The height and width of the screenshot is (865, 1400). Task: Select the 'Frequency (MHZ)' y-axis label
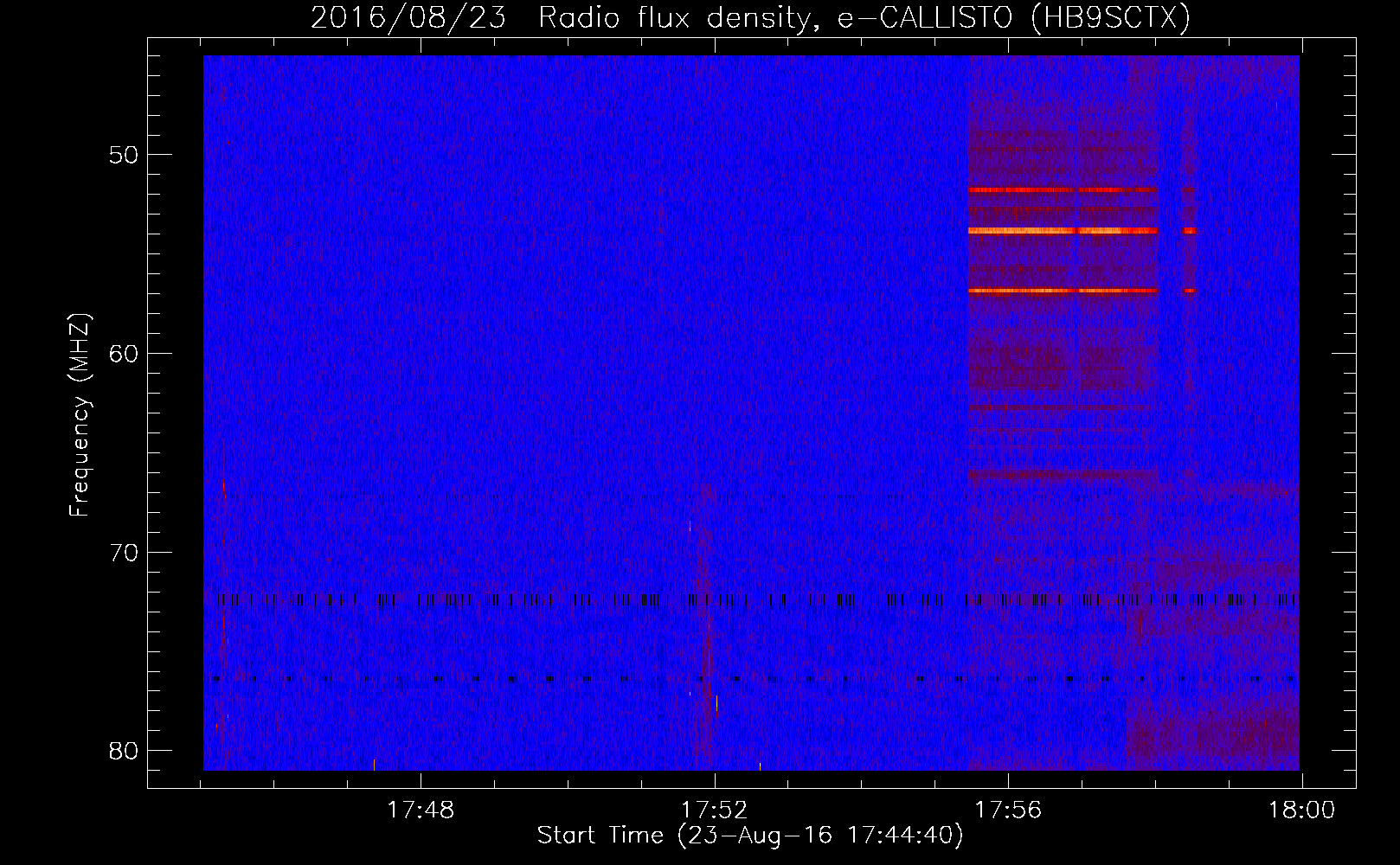point(80,415)
